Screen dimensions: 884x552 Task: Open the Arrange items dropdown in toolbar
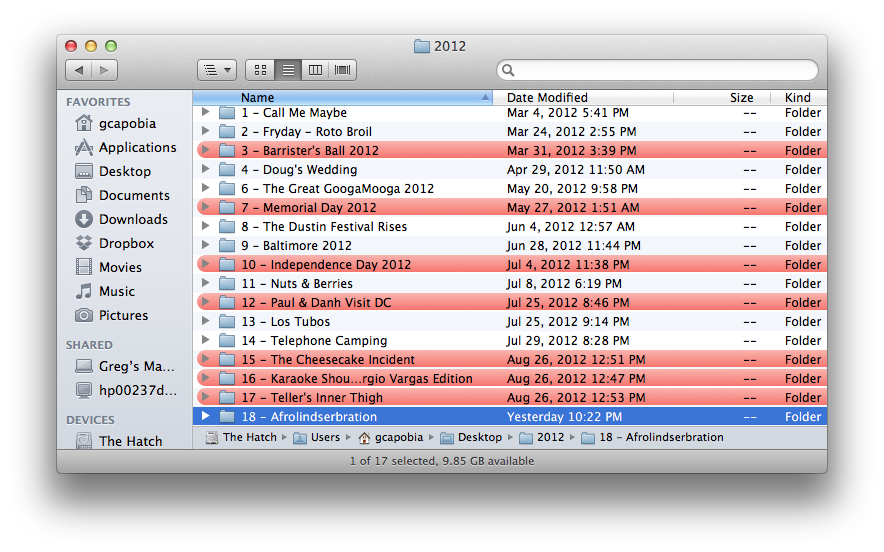[x=217, y=70]
